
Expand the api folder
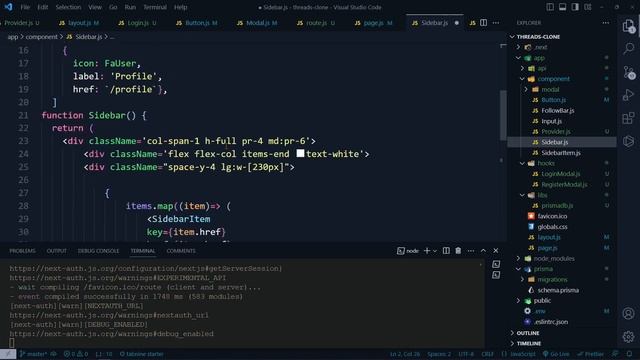522,69
